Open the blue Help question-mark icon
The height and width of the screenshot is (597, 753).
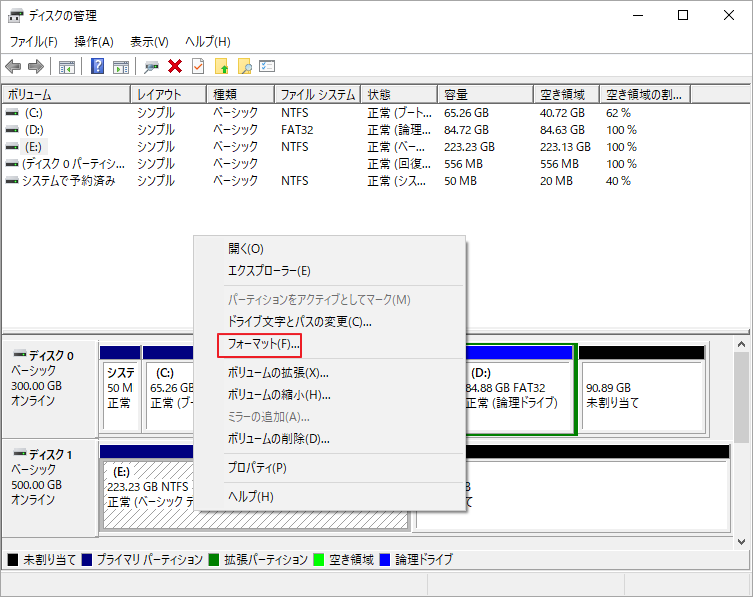(97, 66)
